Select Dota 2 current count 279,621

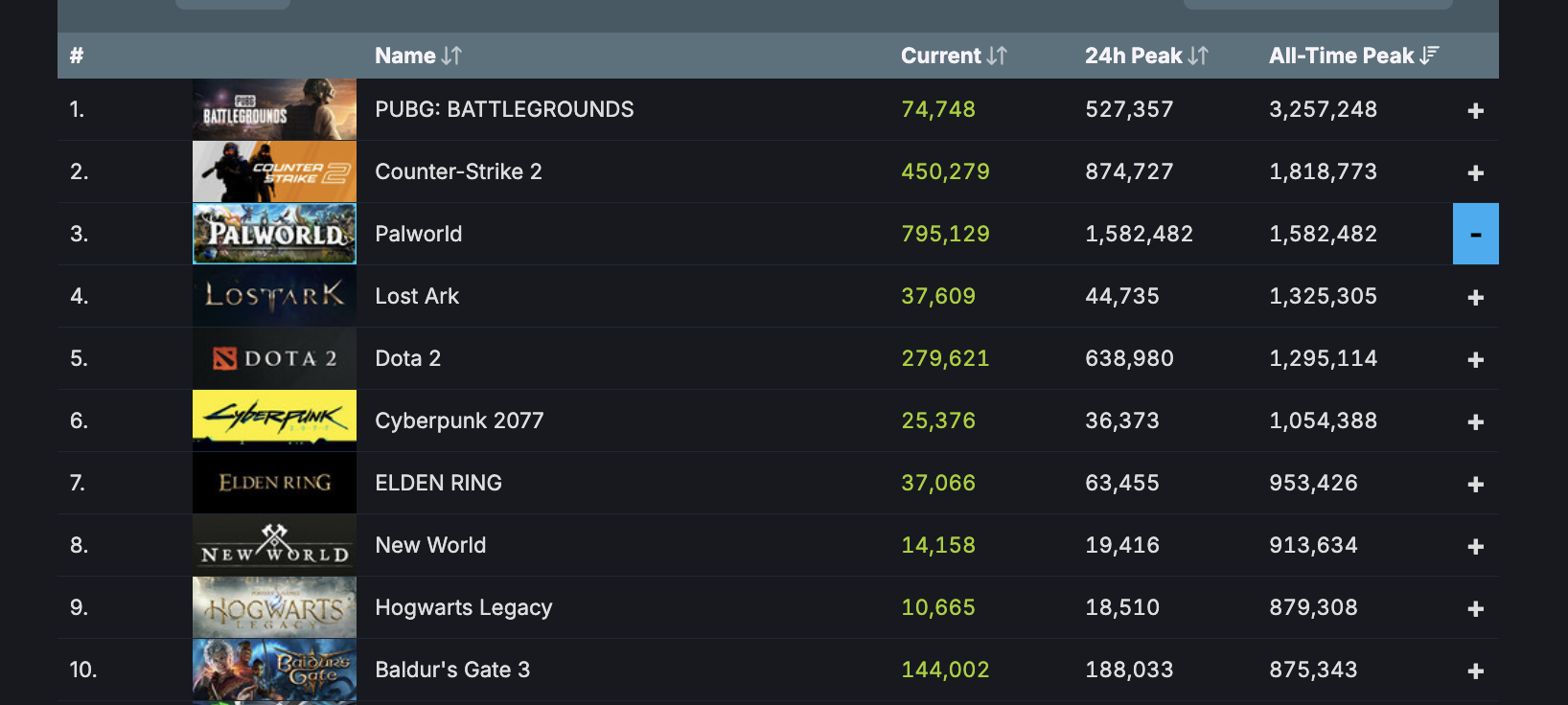click(945, 358)
